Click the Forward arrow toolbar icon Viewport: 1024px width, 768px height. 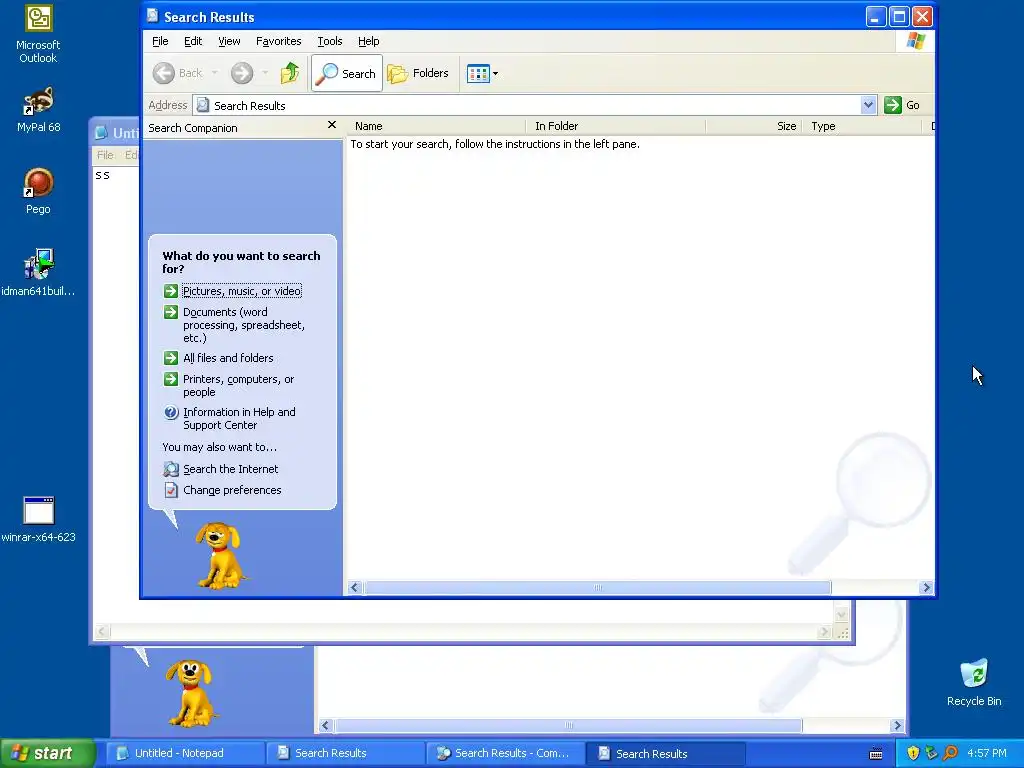[x=242, y=73]
